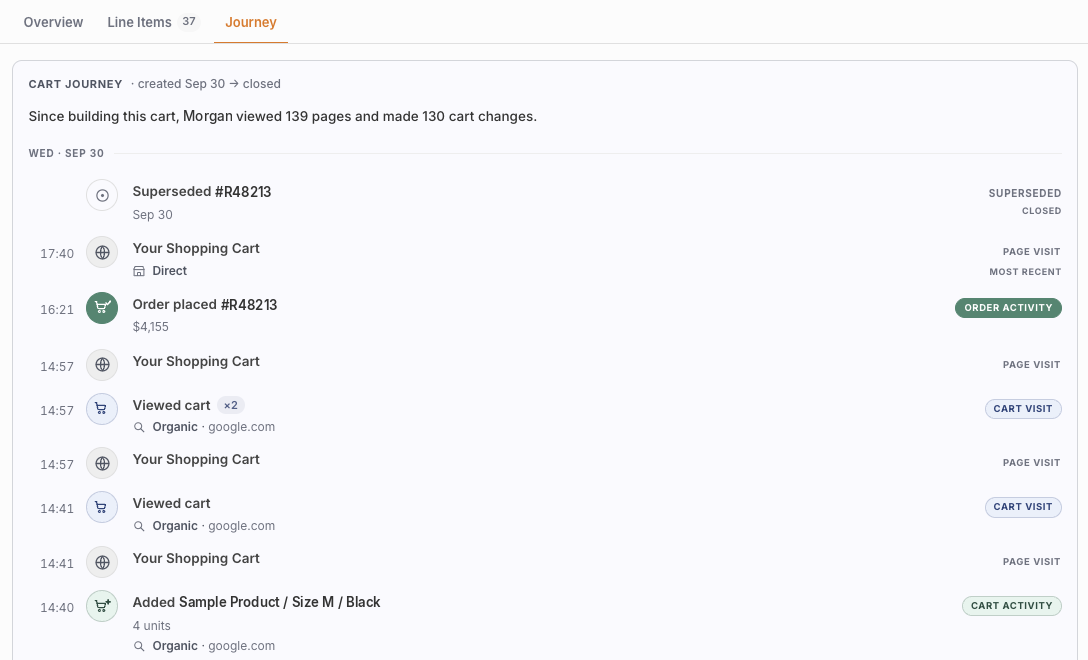Click the 17:40 timestamp
The width and height of the screenshot is (1088, 660).
click(x=57, y=253)
